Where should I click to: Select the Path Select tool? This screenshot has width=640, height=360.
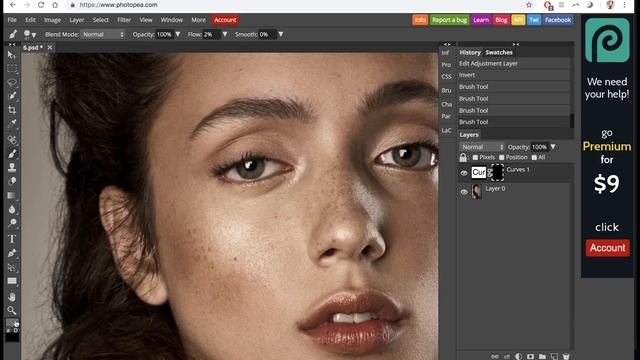click(x=12, y=267)
